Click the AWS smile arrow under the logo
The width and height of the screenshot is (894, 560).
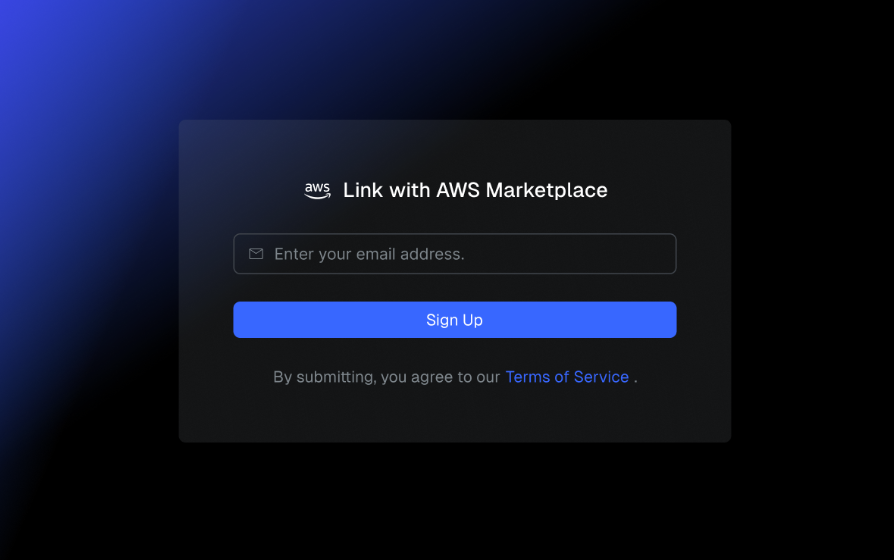[x=318, y=196]
